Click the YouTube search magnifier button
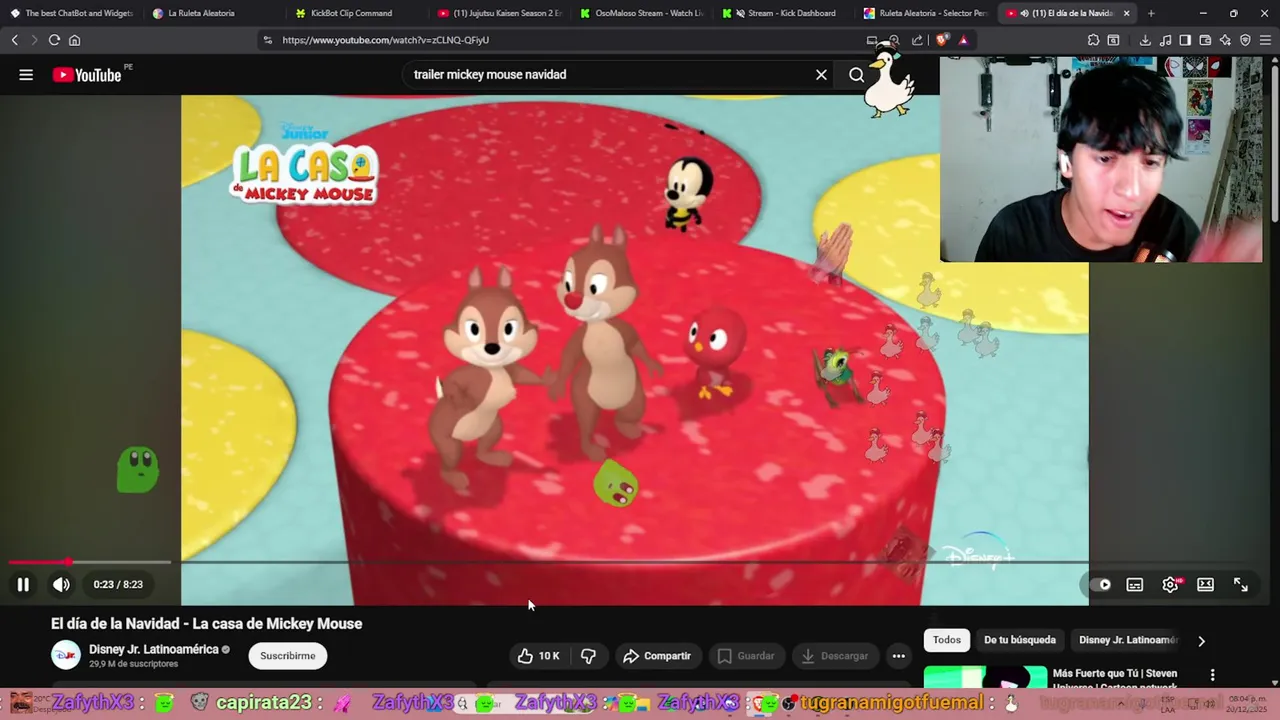The height and width of the screenshot is (720, 1280). [x=857, y=75]
